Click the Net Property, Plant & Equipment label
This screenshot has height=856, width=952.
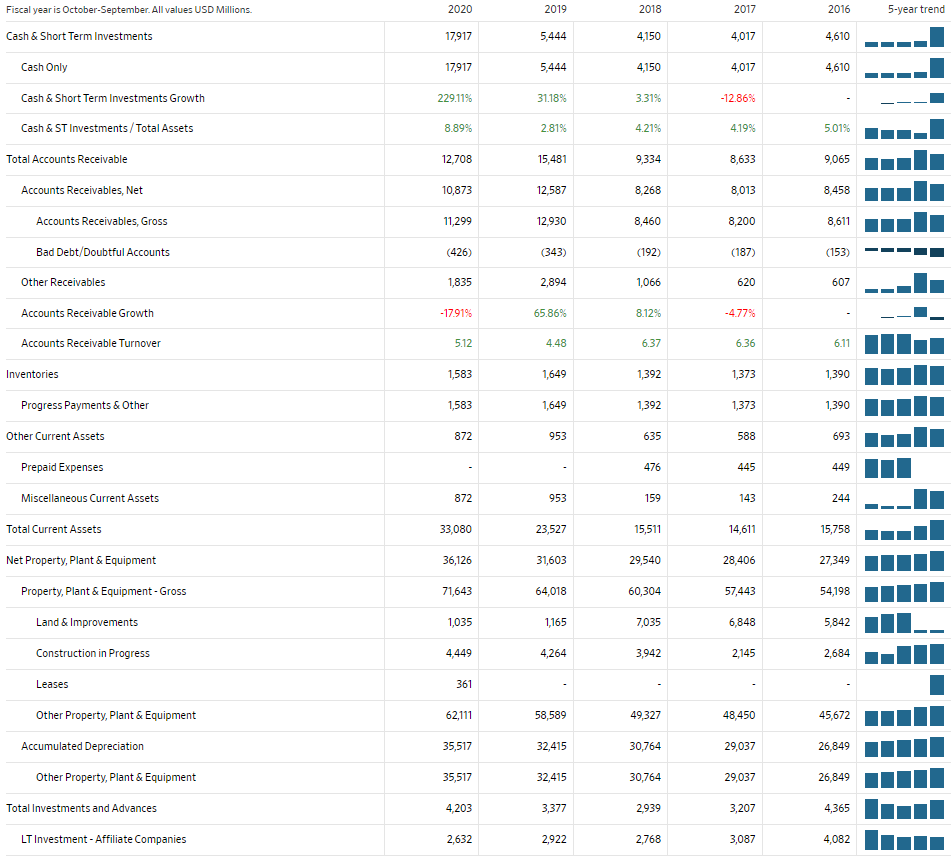[81, 560]
